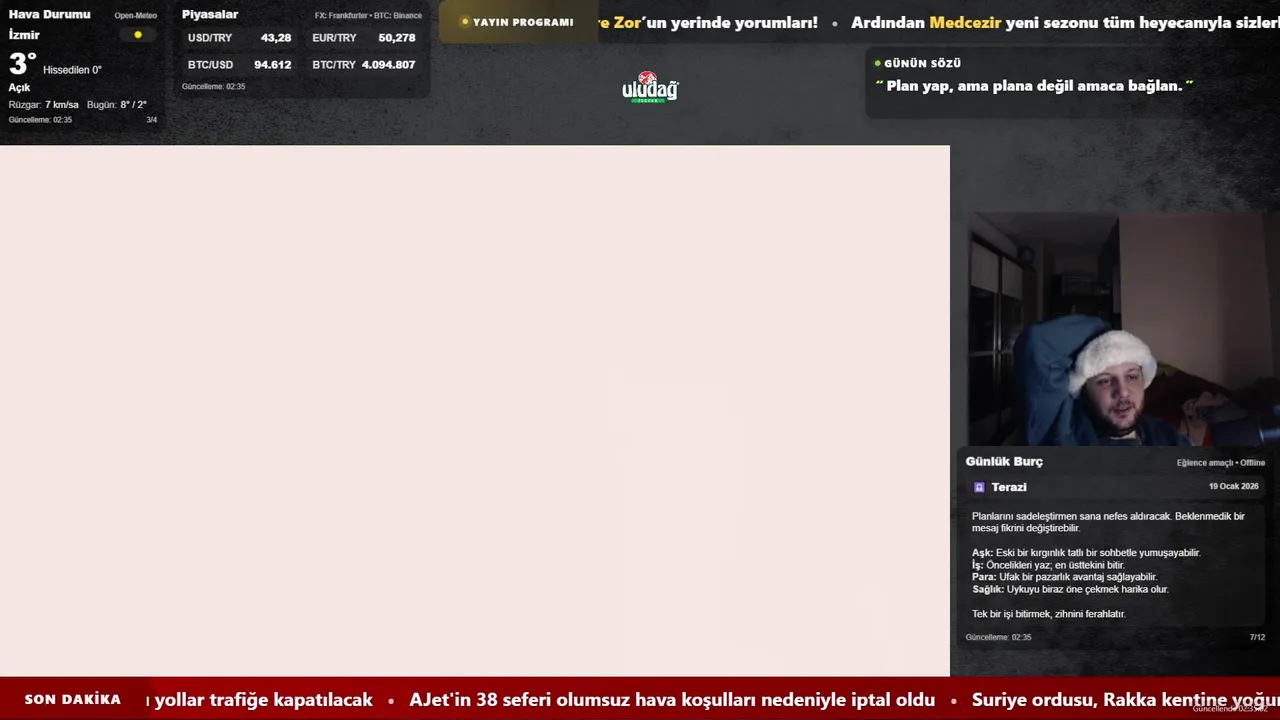This screenshot has height=720, width=1280.
Task: Click the yollar trafiğe kapatılacak headline
Action: click(x=261, y=700)
